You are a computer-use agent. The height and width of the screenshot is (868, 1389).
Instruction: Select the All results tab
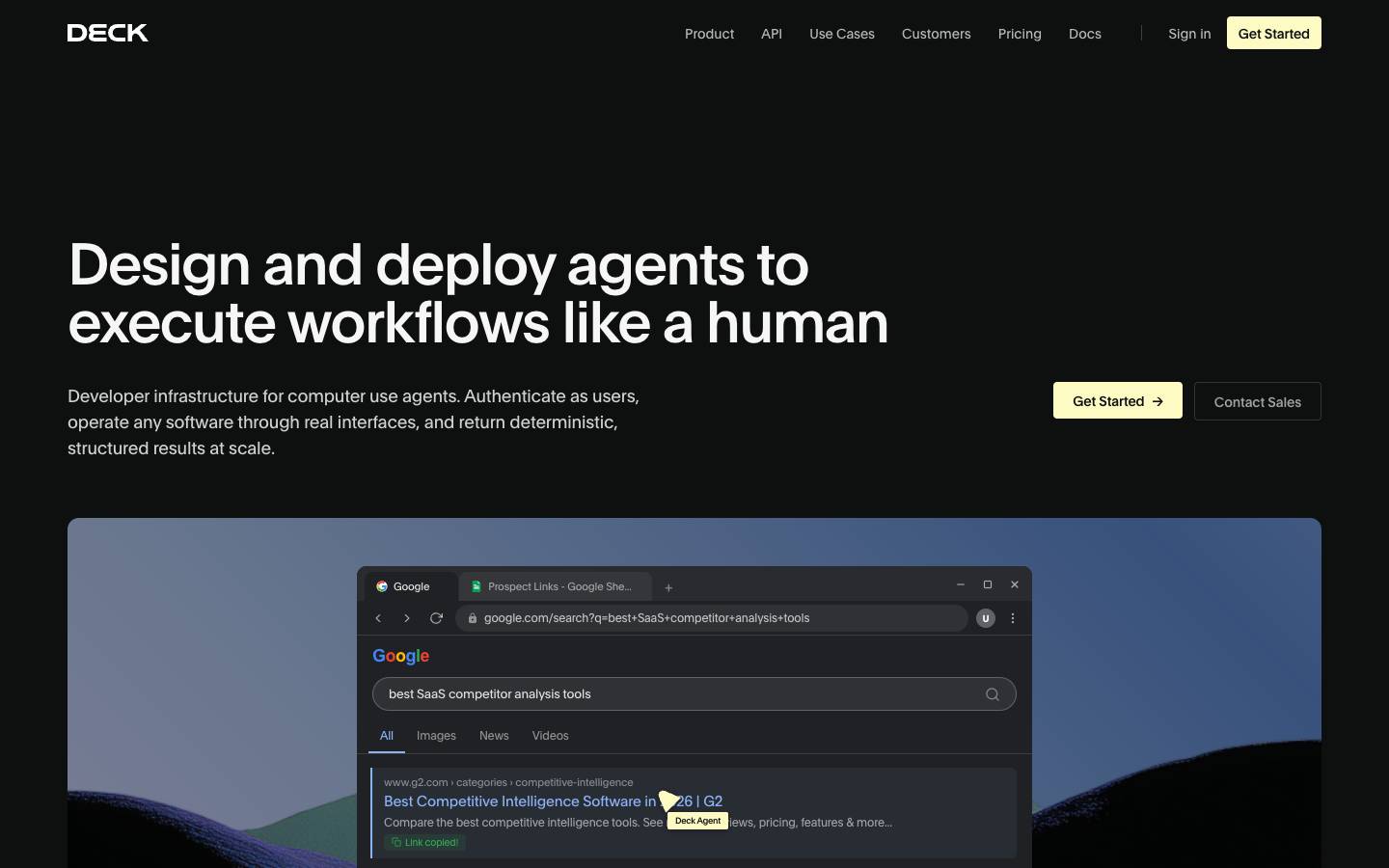click(x=387, y=736)
